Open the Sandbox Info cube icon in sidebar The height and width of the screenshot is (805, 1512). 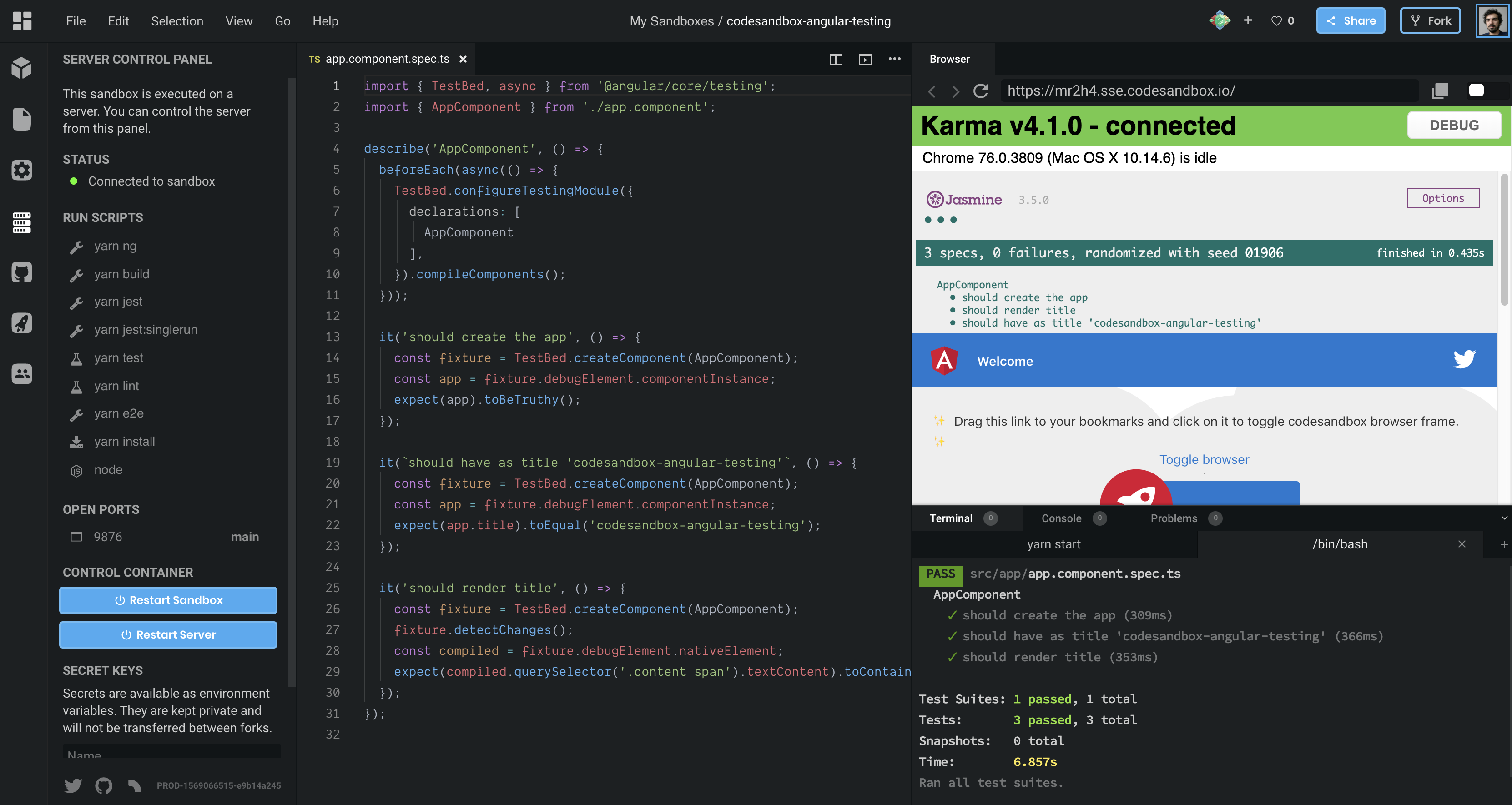click(22, 68)
